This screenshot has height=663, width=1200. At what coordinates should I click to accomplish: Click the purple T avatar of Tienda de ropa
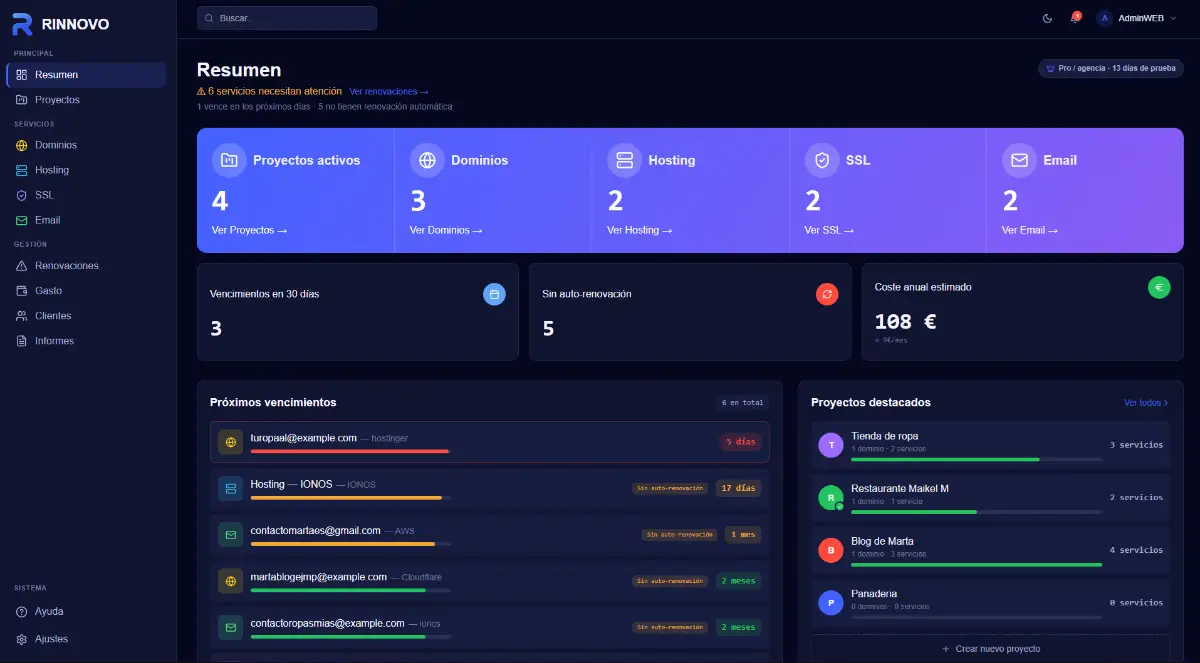pyautogui.click(x=831, y=445)
